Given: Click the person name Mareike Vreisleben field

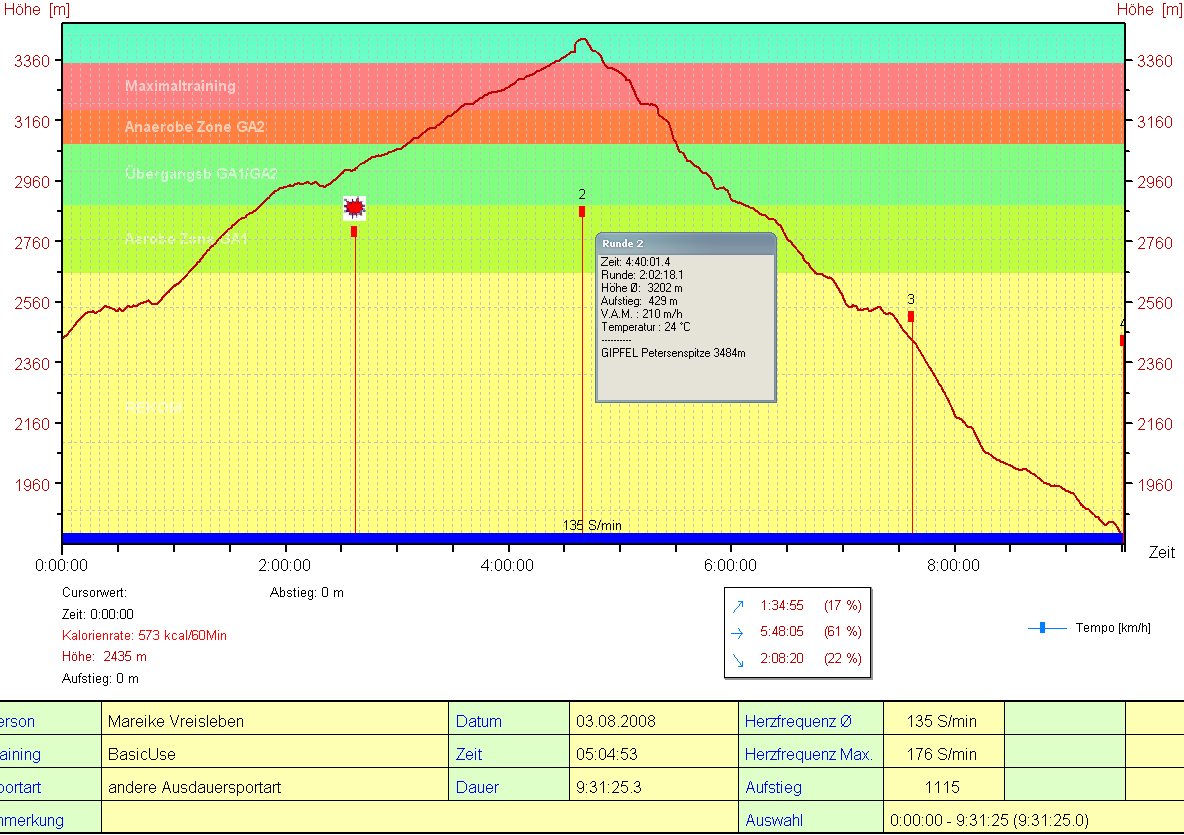Looking at the screenshot, I should 176,721.
